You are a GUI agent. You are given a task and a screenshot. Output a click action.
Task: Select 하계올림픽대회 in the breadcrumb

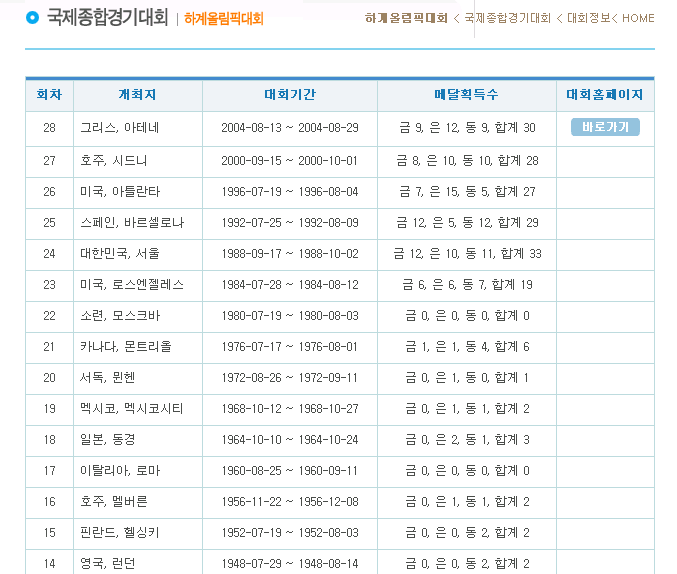pos(406,18)
